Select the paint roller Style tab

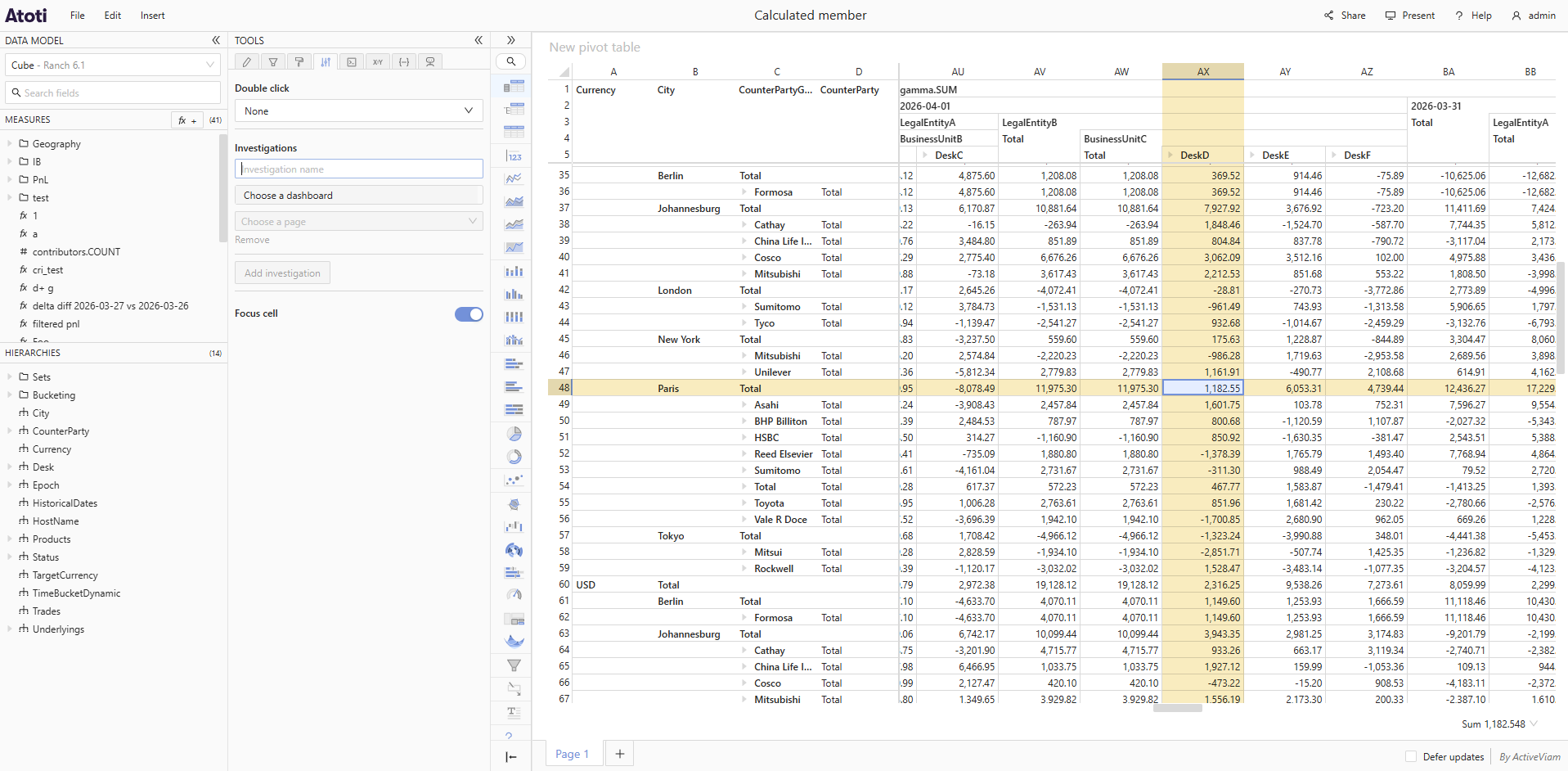tap(299, 62)
